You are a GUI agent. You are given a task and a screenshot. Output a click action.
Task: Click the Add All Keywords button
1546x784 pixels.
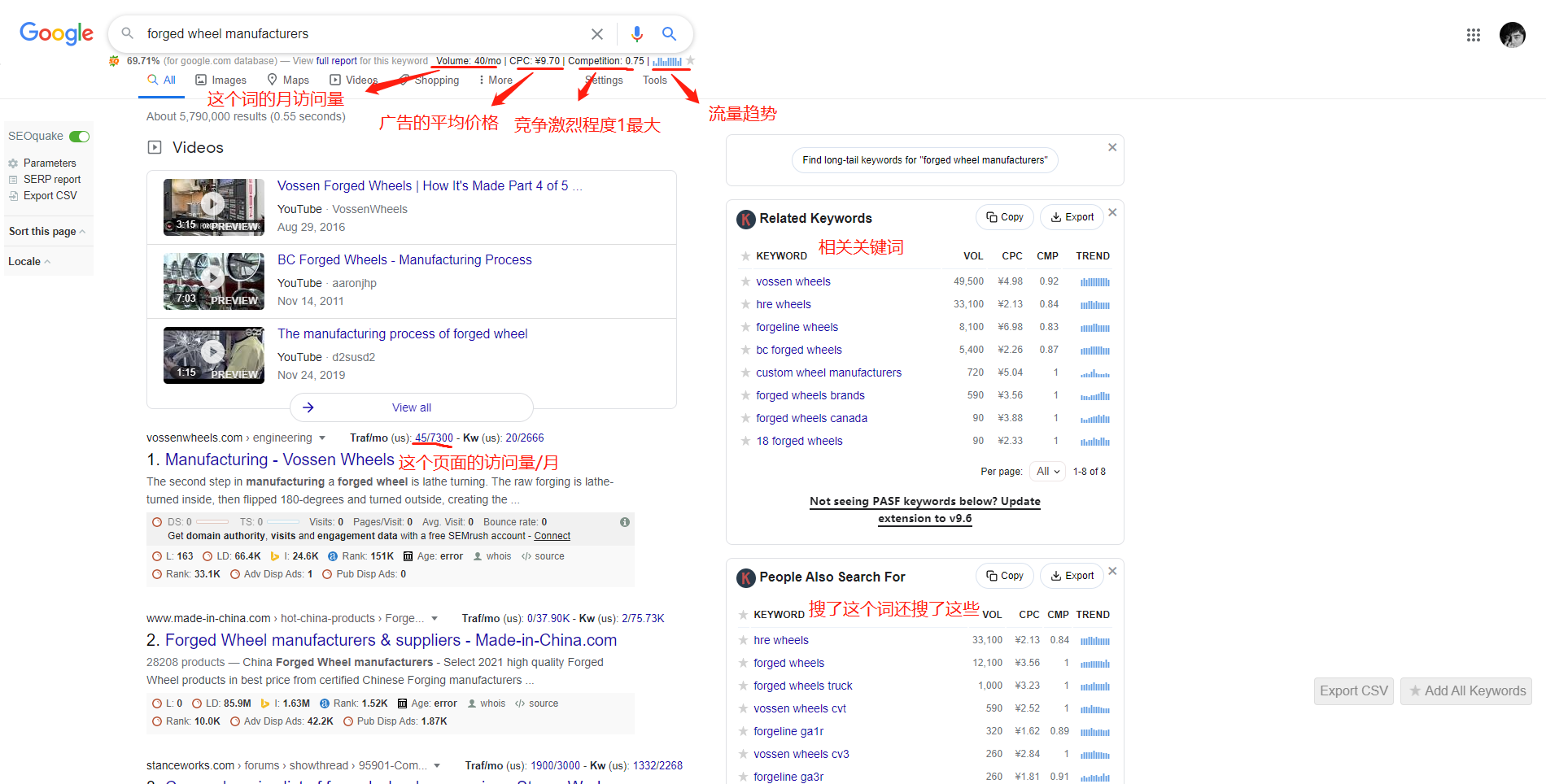tap(1466, 691)
